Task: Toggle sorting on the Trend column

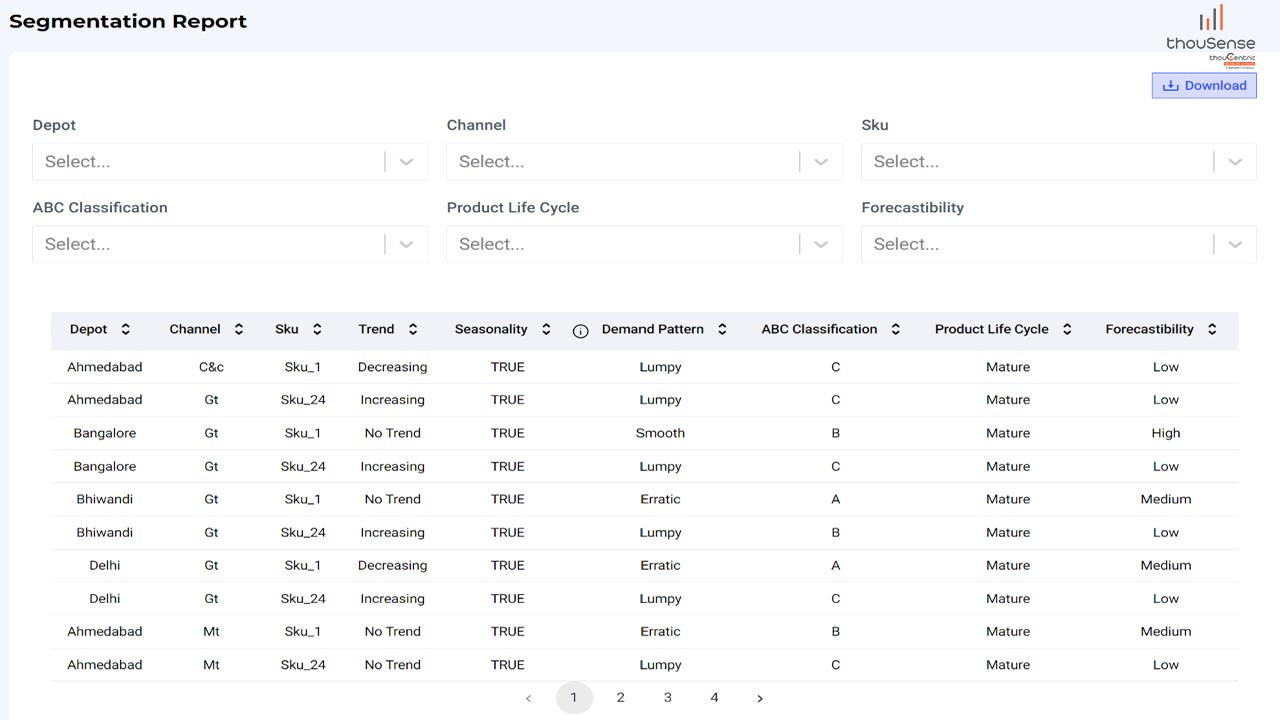Action: (x=413, y=329)
